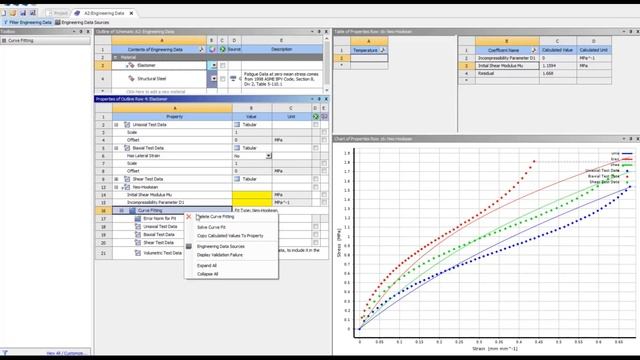Viewport: 640px width, 360px height.
Task: Click the green refresh column C header icon
Action: pyautogui.click(x=222, y=49)
